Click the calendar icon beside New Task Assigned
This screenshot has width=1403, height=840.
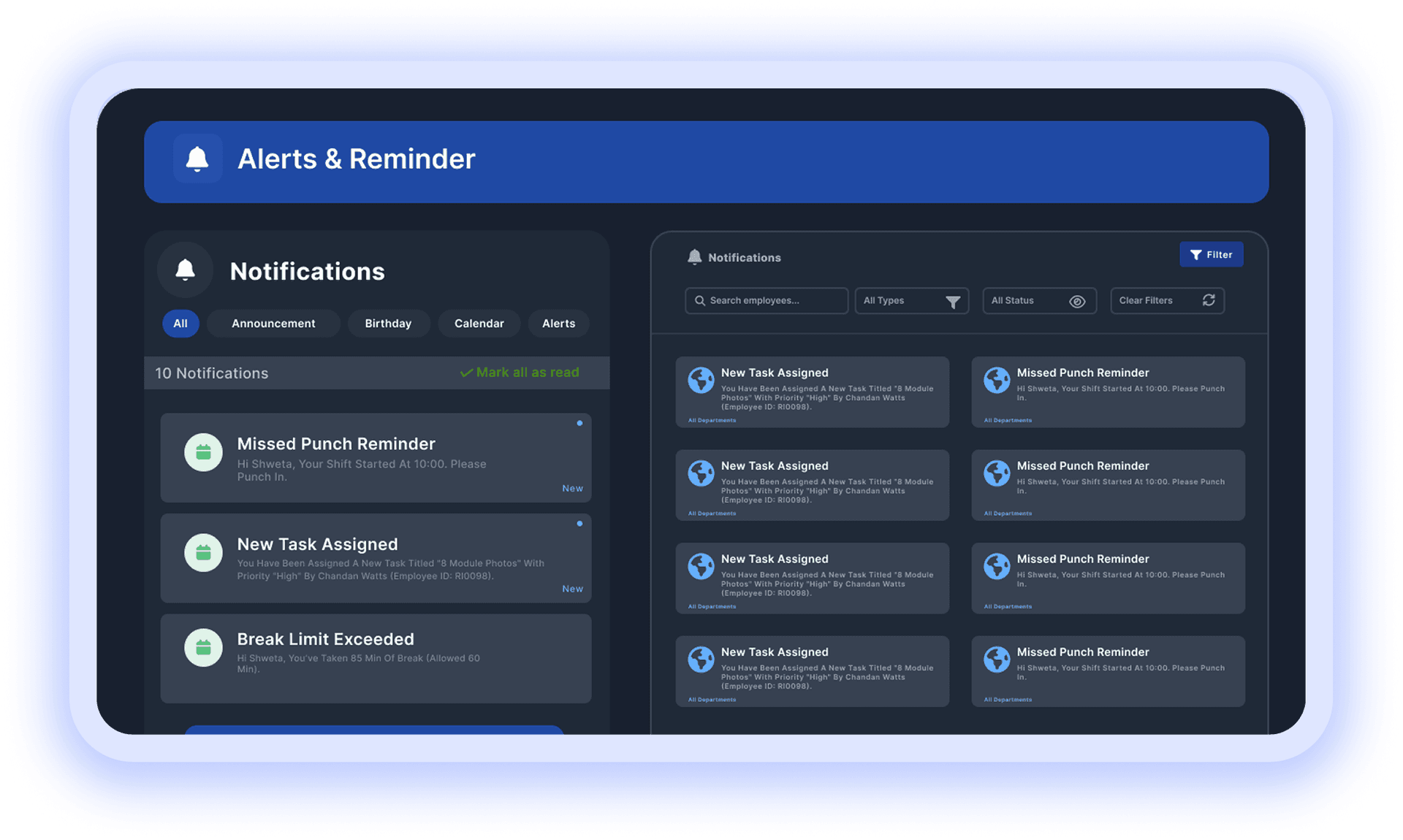(x=203, y=553)
